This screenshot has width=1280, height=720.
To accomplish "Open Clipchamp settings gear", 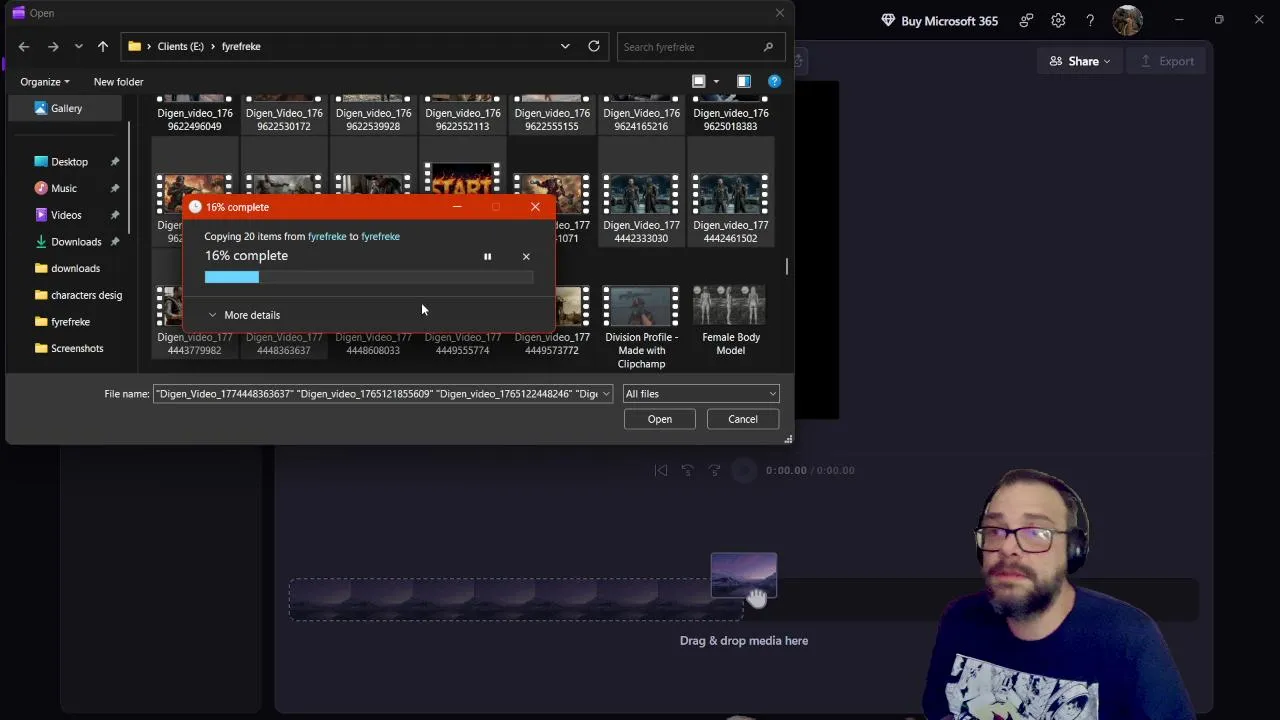I will tap(1058, 20).
